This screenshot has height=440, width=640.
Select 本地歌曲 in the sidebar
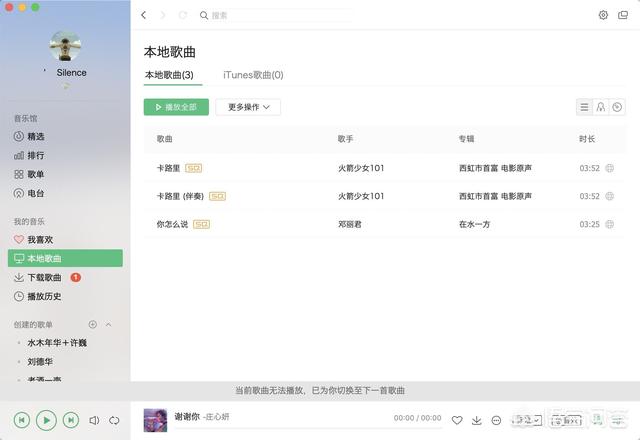pyautogui.click(x=65, y=258)
